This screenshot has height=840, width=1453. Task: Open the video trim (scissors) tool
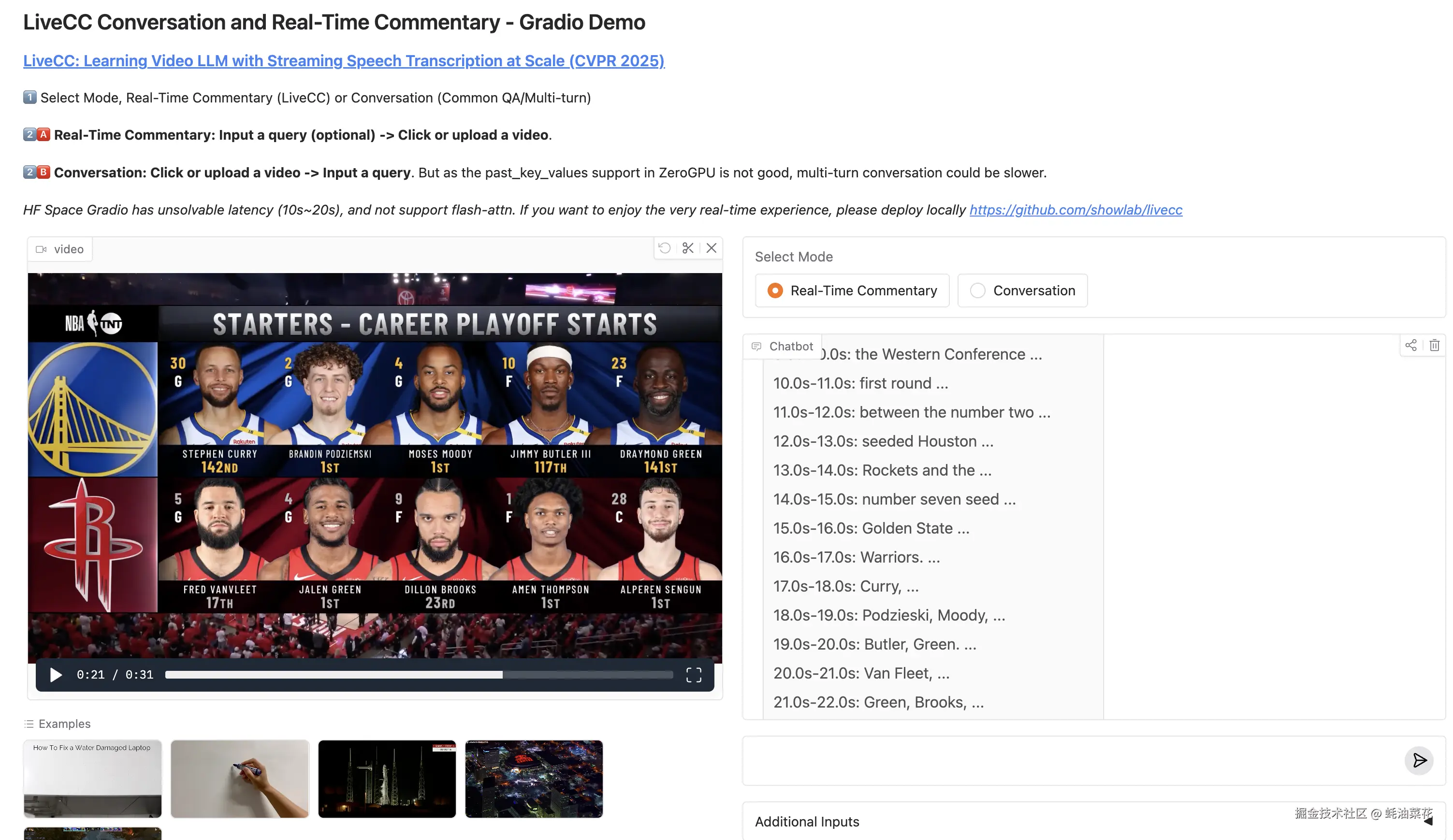pos(687,248)
